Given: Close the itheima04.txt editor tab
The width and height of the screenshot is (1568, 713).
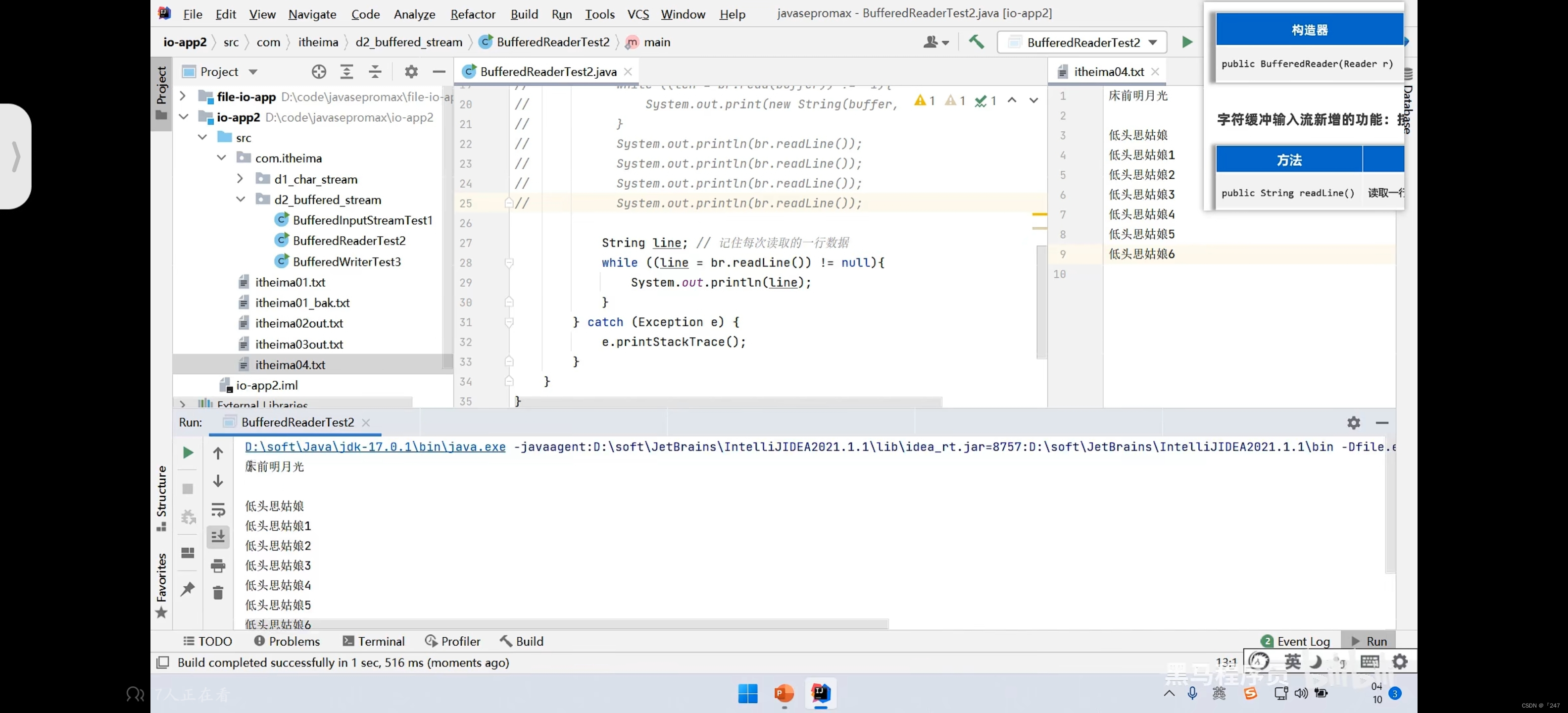Looking at the screenshot, I should [1155, 72].
